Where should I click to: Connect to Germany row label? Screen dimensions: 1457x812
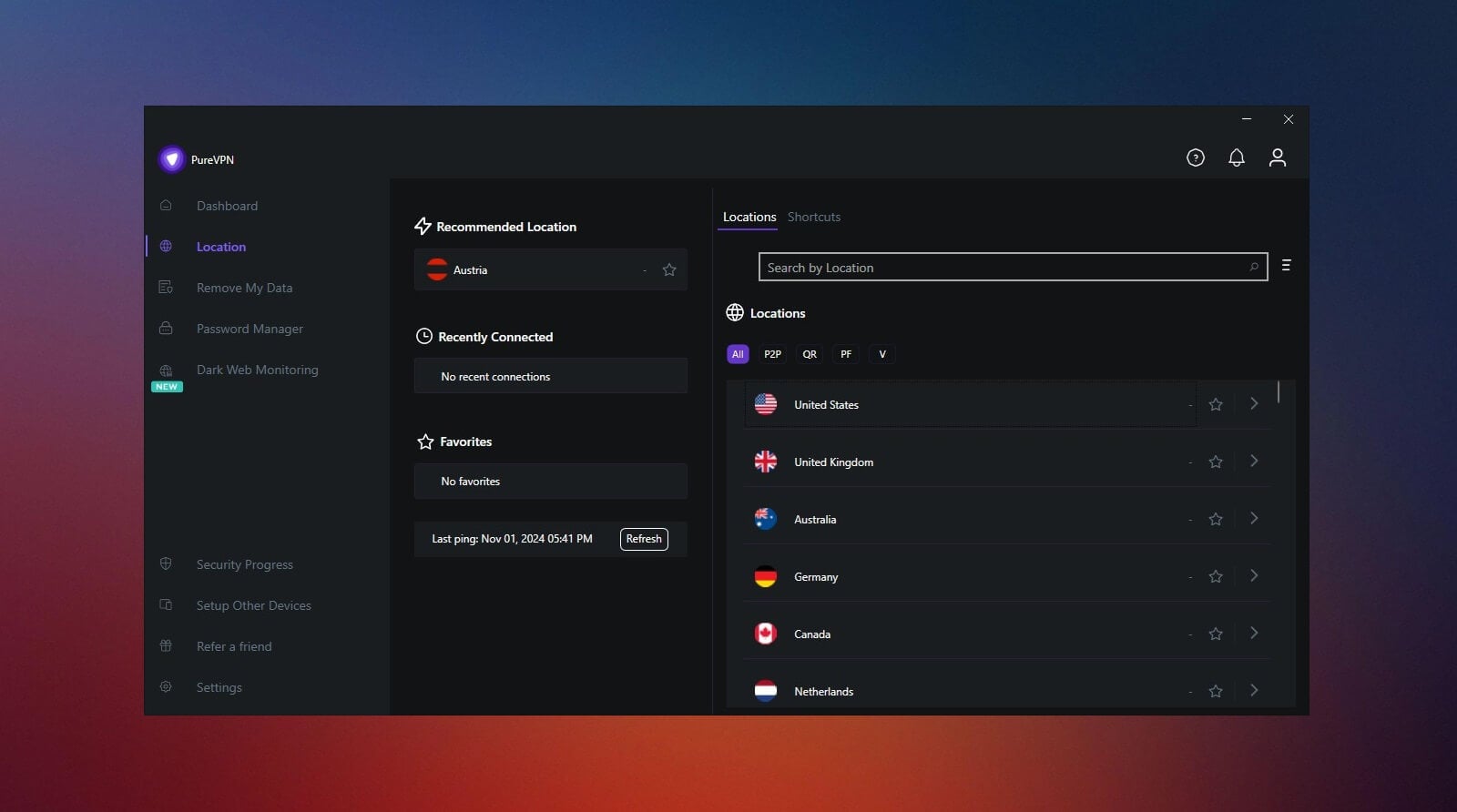(816, 577)
